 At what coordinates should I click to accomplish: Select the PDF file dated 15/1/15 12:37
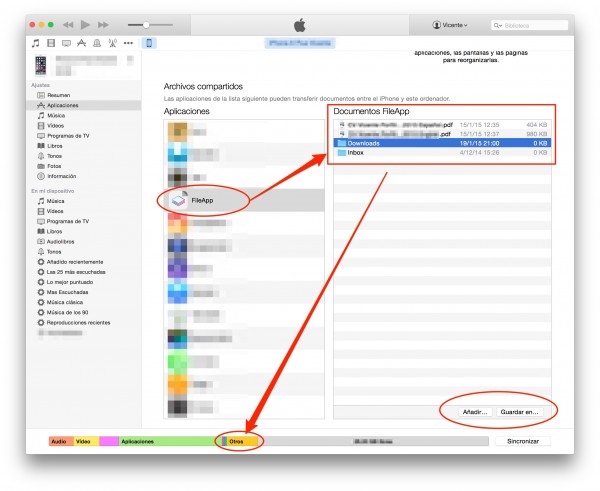(442, 134)
